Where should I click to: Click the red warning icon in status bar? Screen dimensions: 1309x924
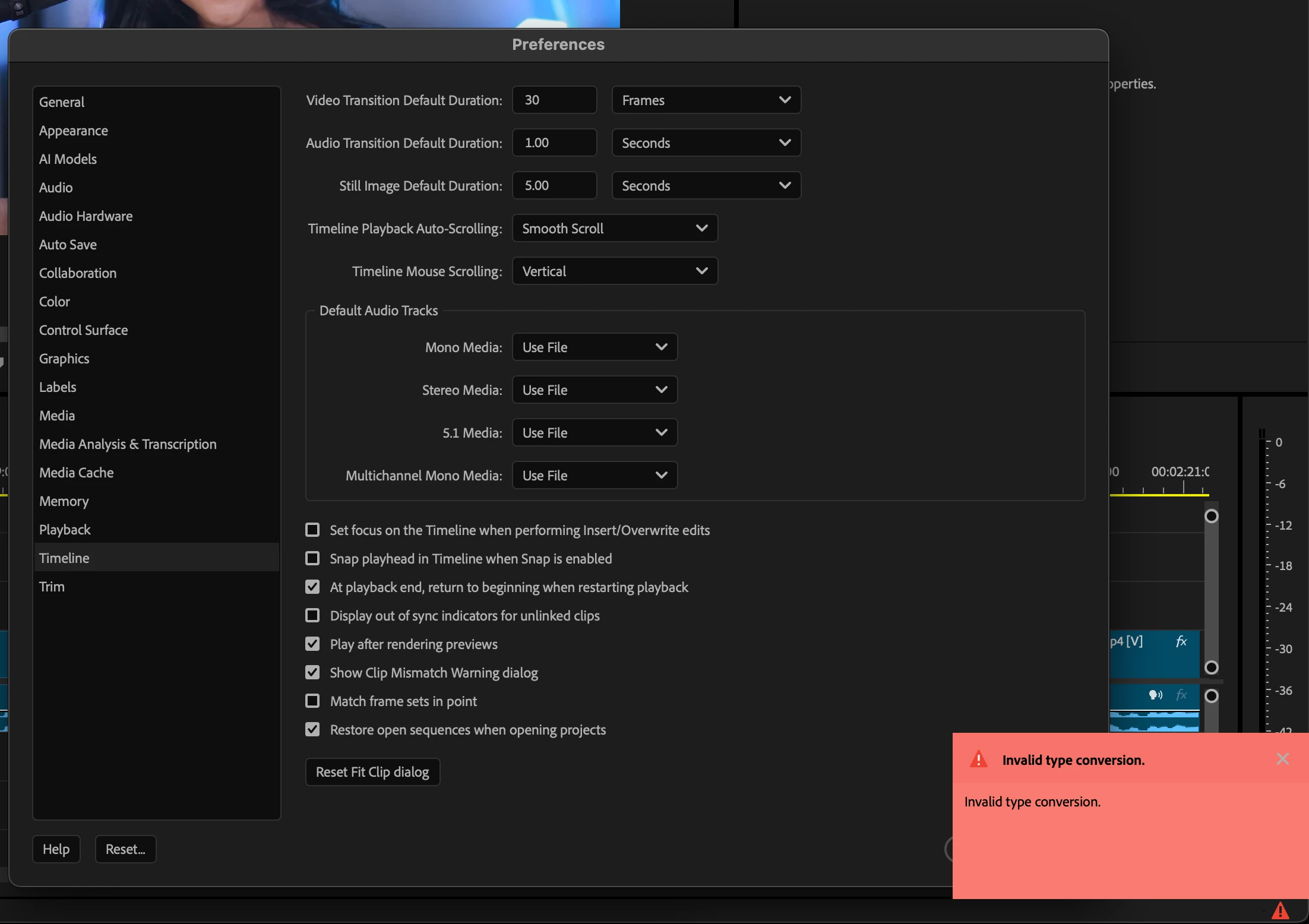click(1280, 910)
